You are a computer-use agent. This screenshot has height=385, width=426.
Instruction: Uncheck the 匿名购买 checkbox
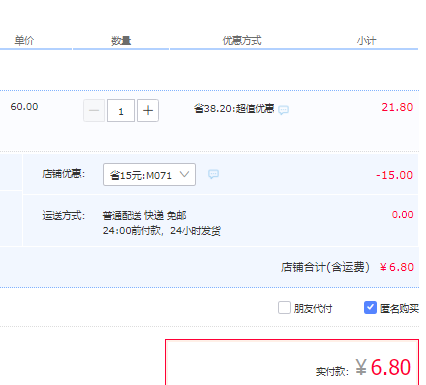370,308
